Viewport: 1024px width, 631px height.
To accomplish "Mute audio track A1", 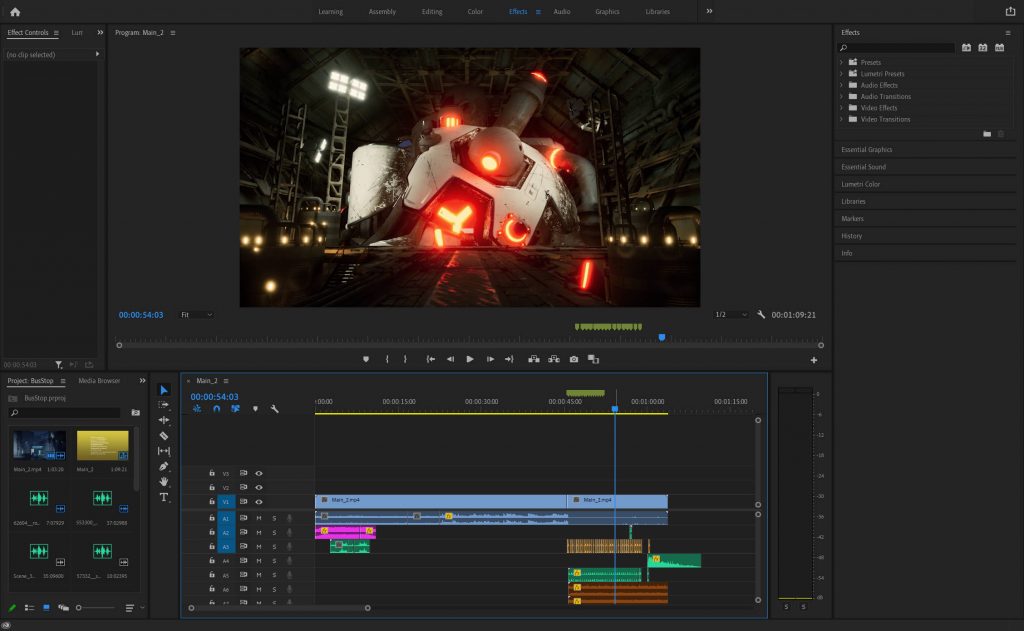I will tap(259, 518).
